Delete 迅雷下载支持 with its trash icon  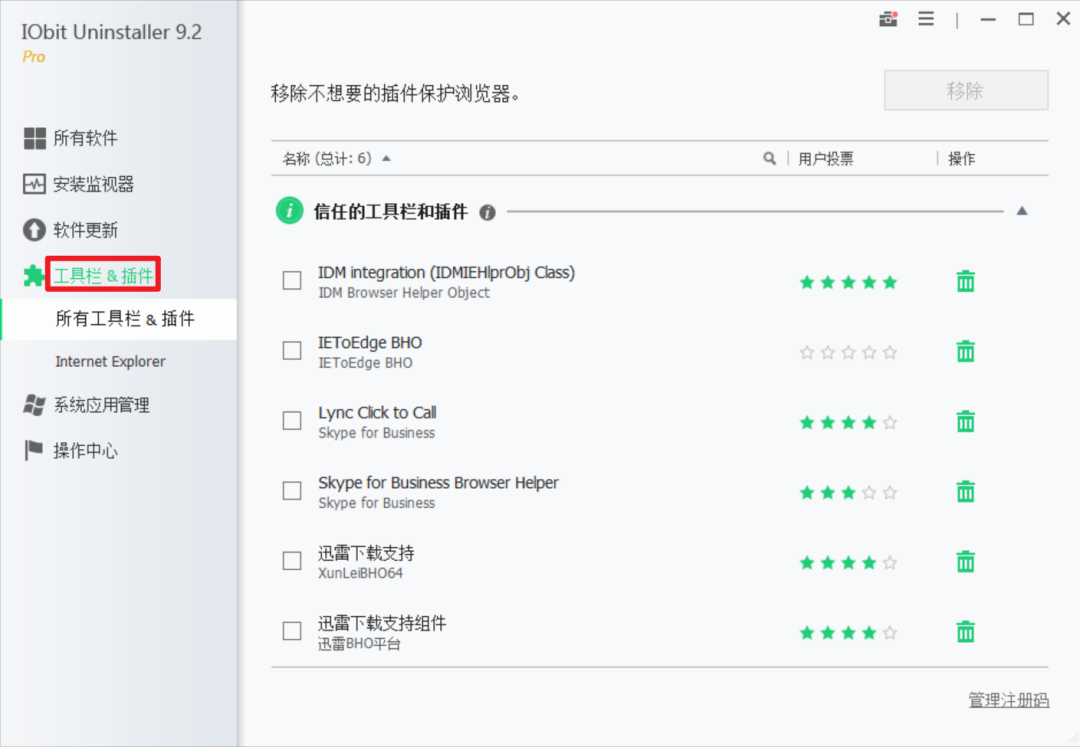click(x=966, y=562)
